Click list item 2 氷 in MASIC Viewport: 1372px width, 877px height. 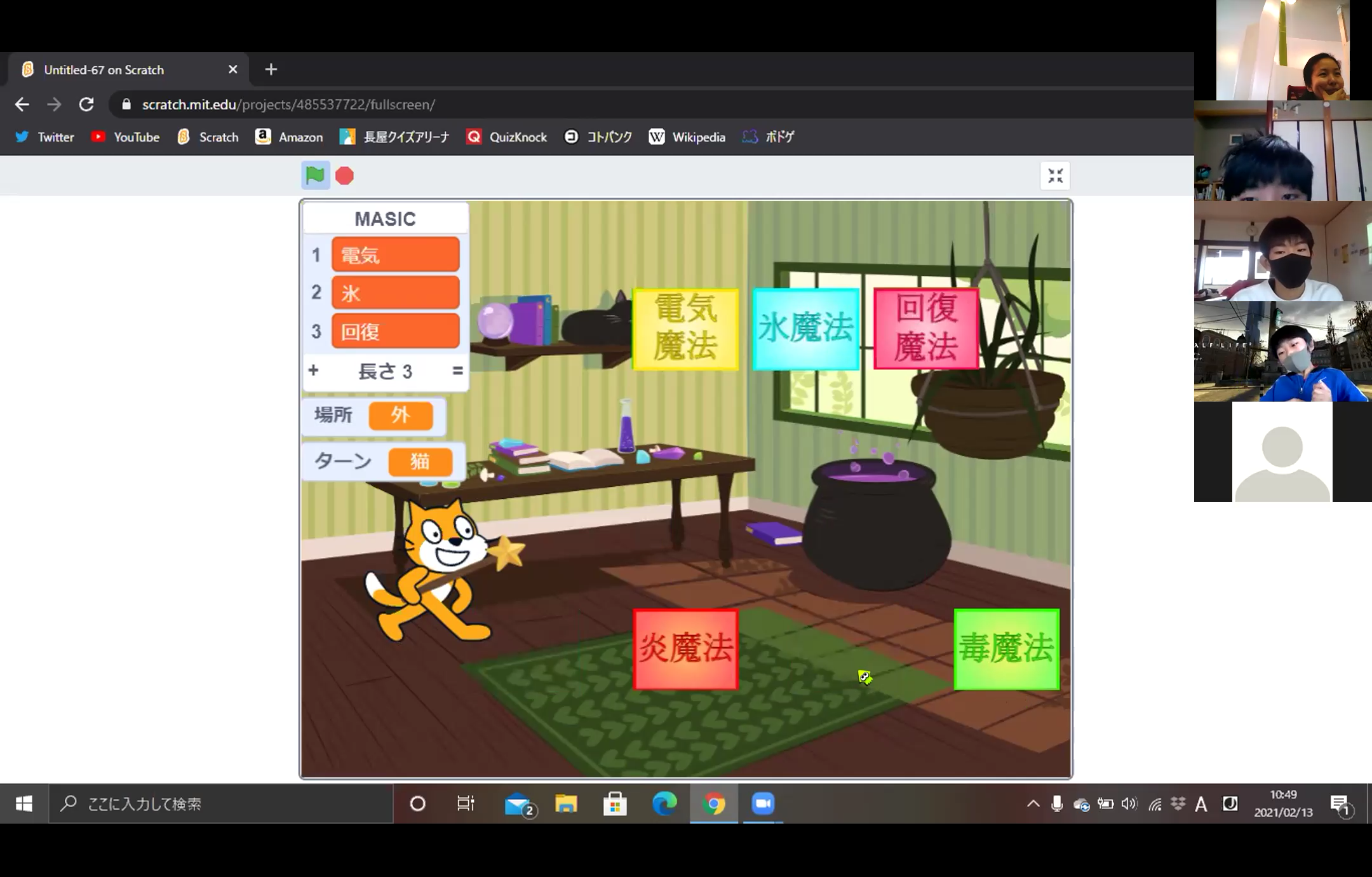[x=395, y=292]
